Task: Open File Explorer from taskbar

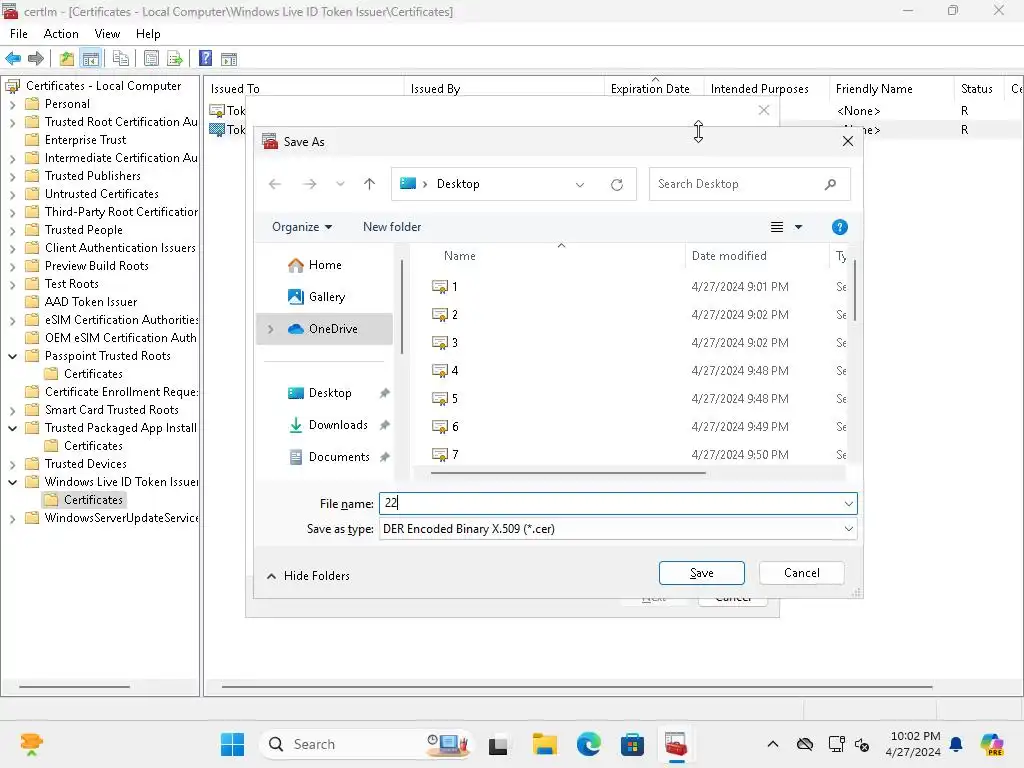Action: pyautogui.click(x=544, y=744)
